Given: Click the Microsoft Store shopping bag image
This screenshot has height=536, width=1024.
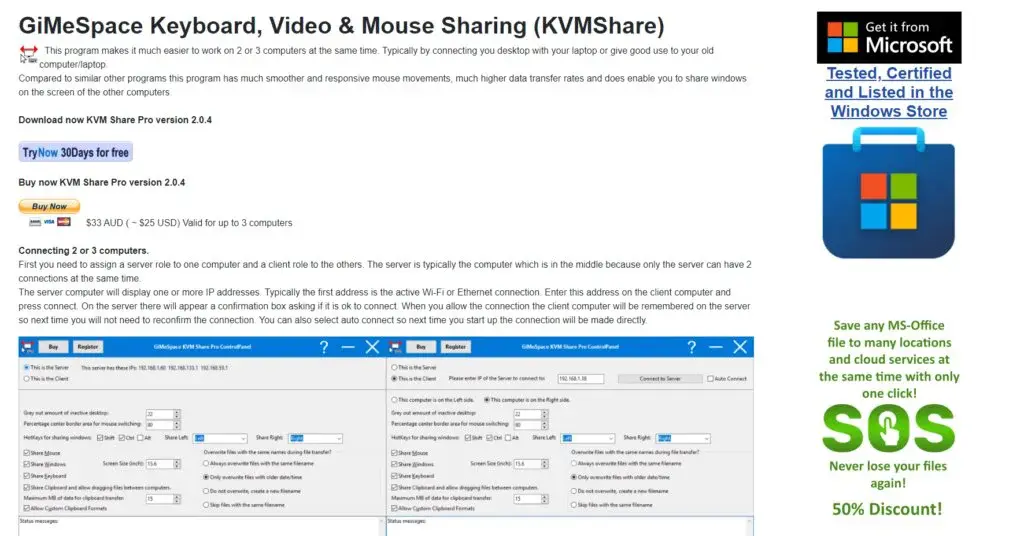Looking at the screenshot, I should click(889, 193).
